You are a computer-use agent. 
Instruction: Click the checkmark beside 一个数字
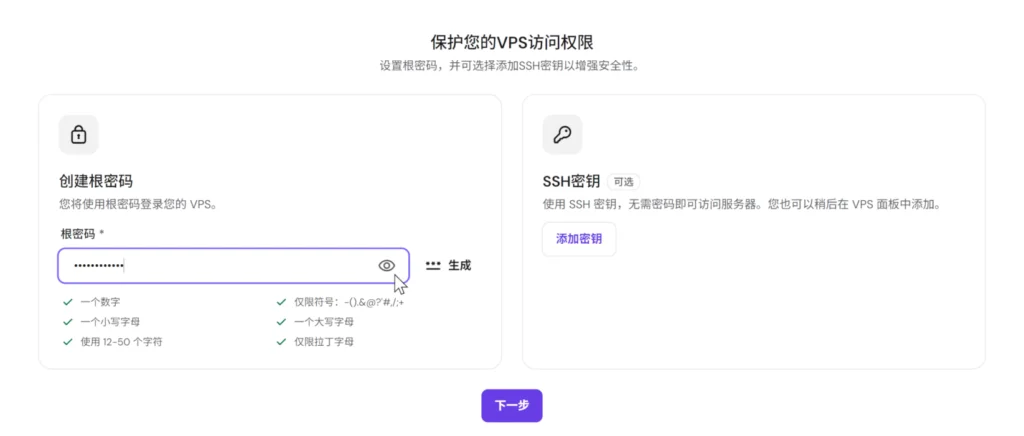click(67, 302)
